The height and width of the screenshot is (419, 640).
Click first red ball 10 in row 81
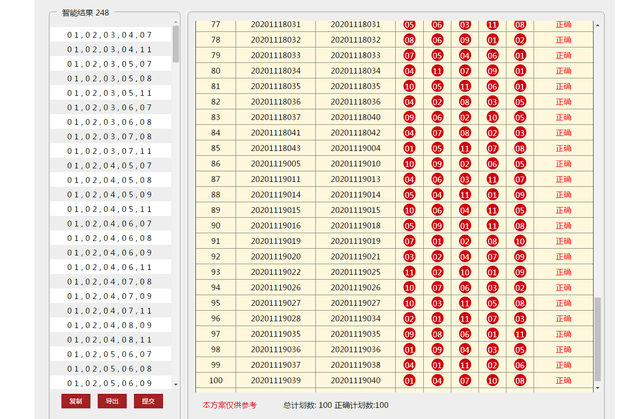click(409, 86)
